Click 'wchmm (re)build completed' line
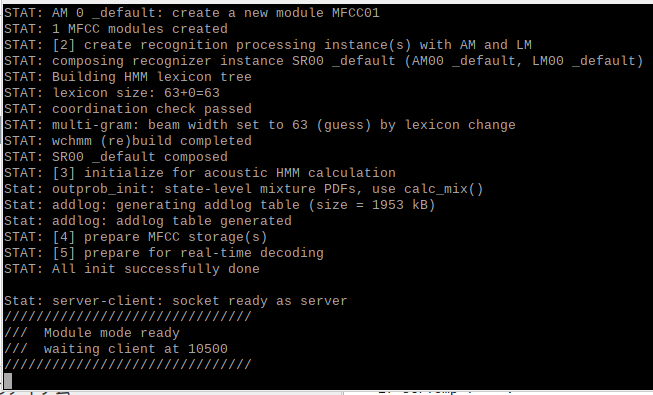The image size is (653, 395). point(128,141)
